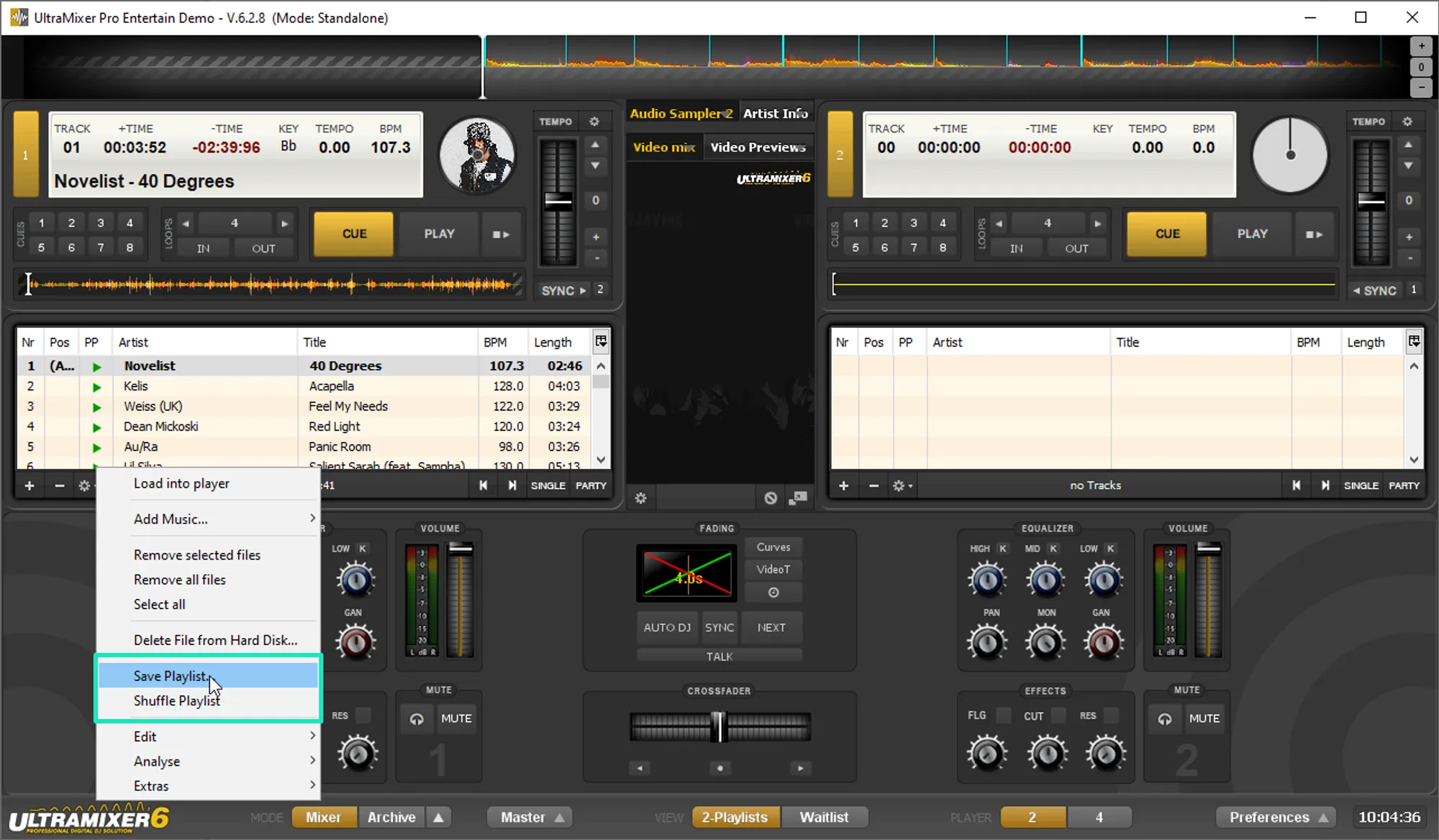Skip to next track in right playlist

click(1325, 485)
